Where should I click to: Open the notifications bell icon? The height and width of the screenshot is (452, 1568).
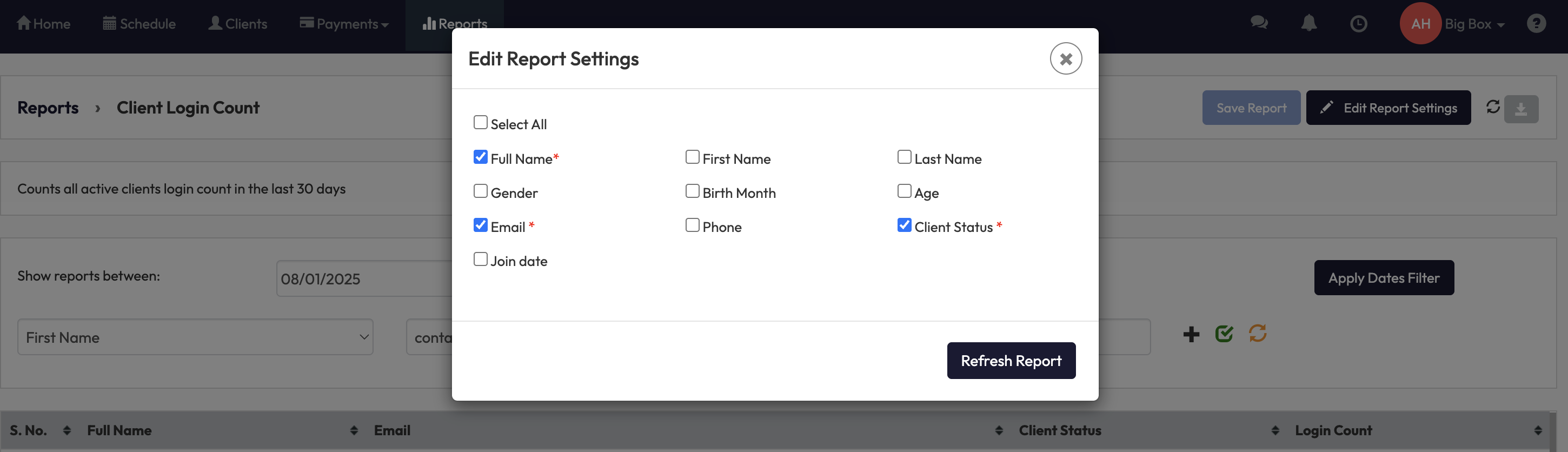1308,23
